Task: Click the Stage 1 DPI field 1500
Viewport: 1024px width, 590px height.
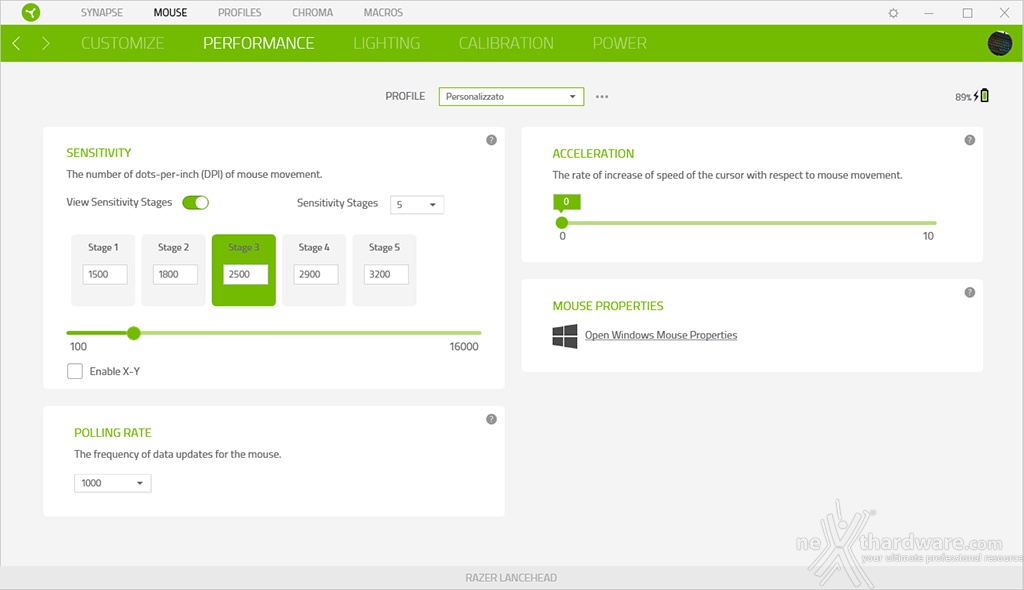Action: (x=105, y=274)
